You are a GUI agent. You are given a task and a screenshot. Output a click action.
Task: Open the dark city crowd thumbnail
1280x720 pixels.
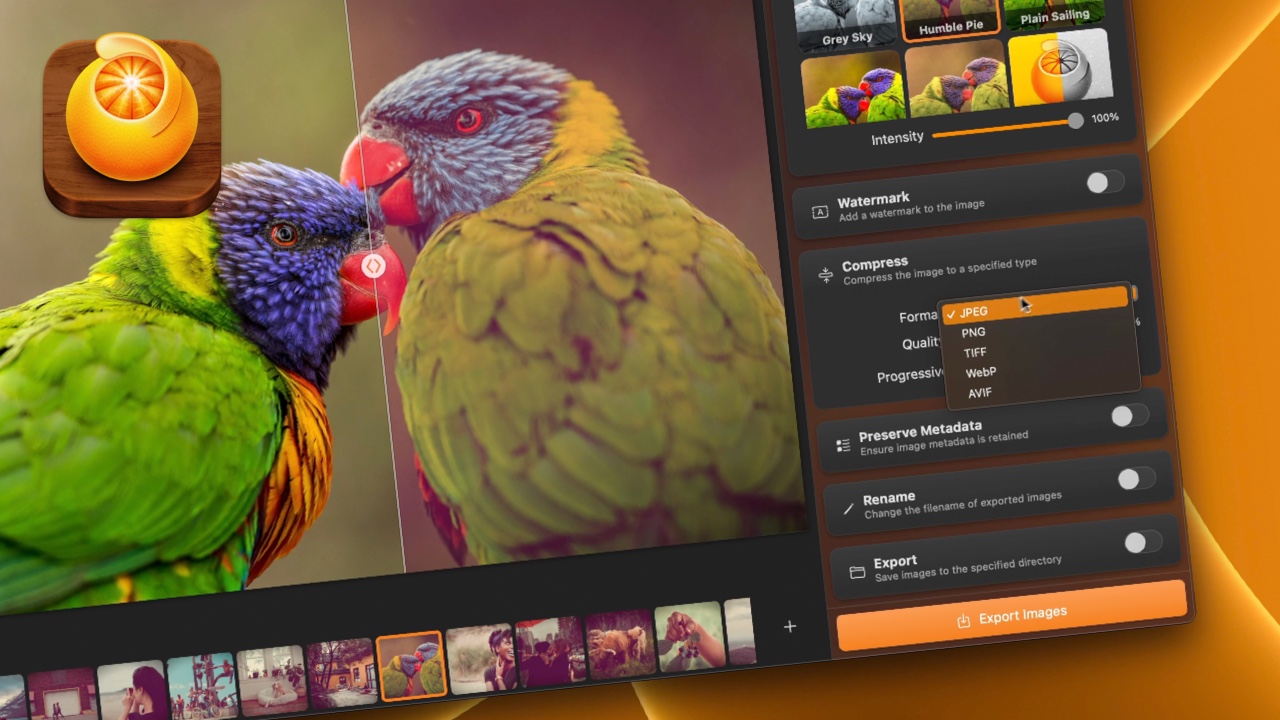point(551,650)
